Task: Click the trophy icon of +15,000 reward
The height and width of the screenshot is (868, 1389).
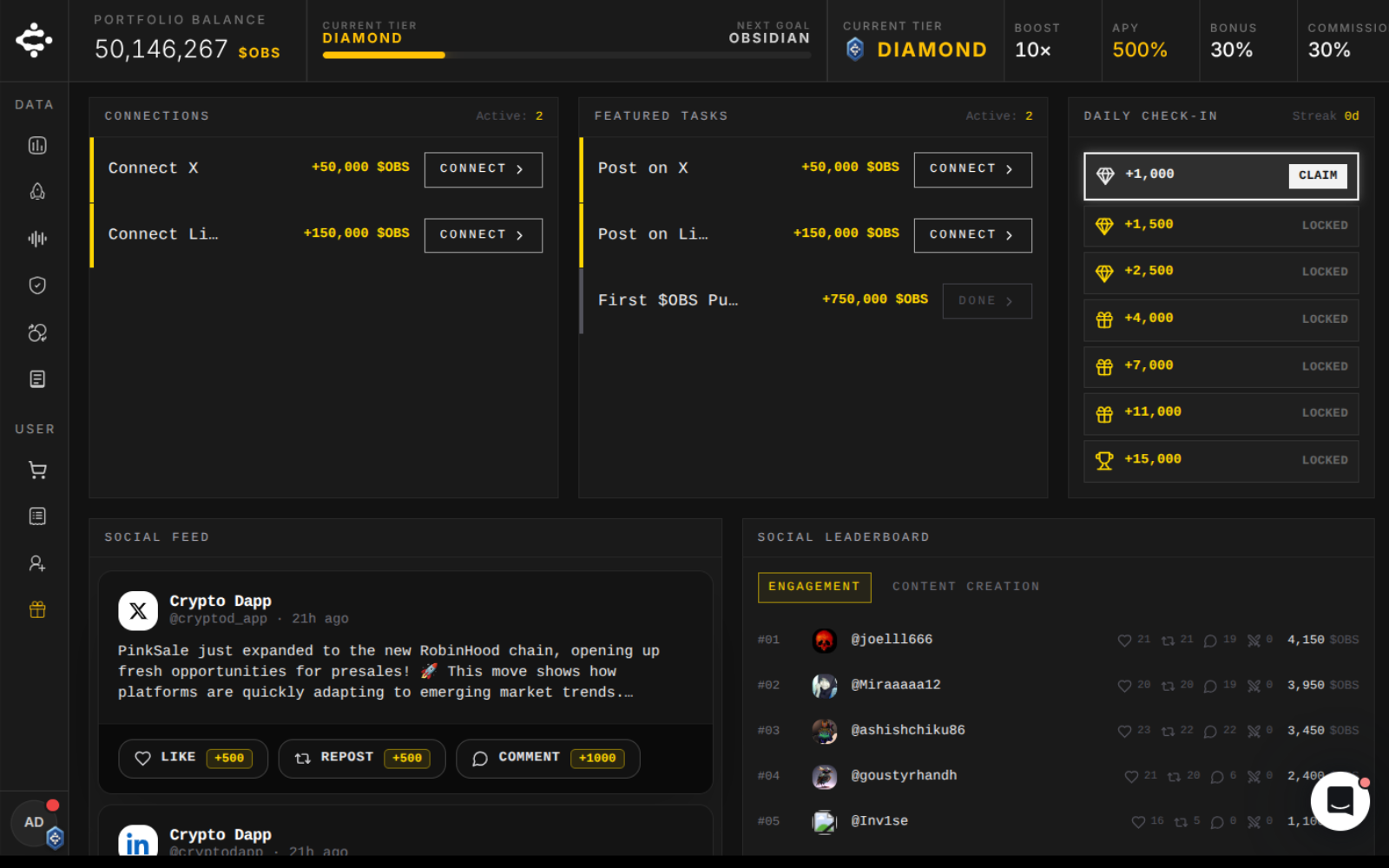Action: (x=1104, y=461)
